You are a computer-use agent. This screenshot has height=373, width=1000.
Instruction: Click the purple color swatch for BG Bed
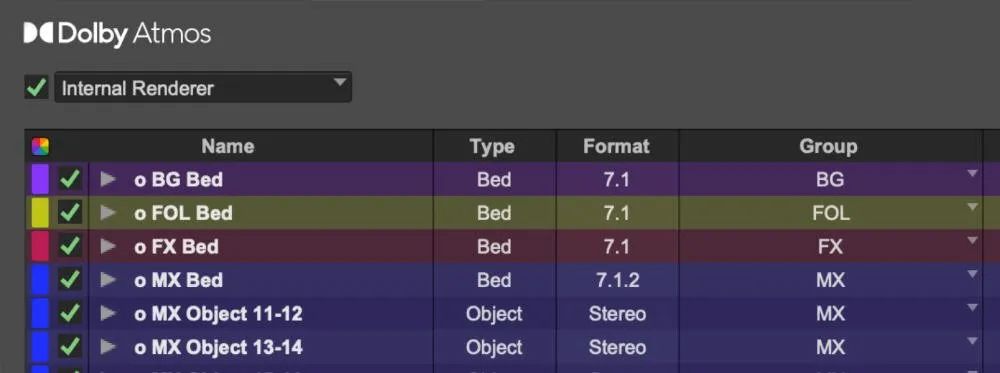40,179
